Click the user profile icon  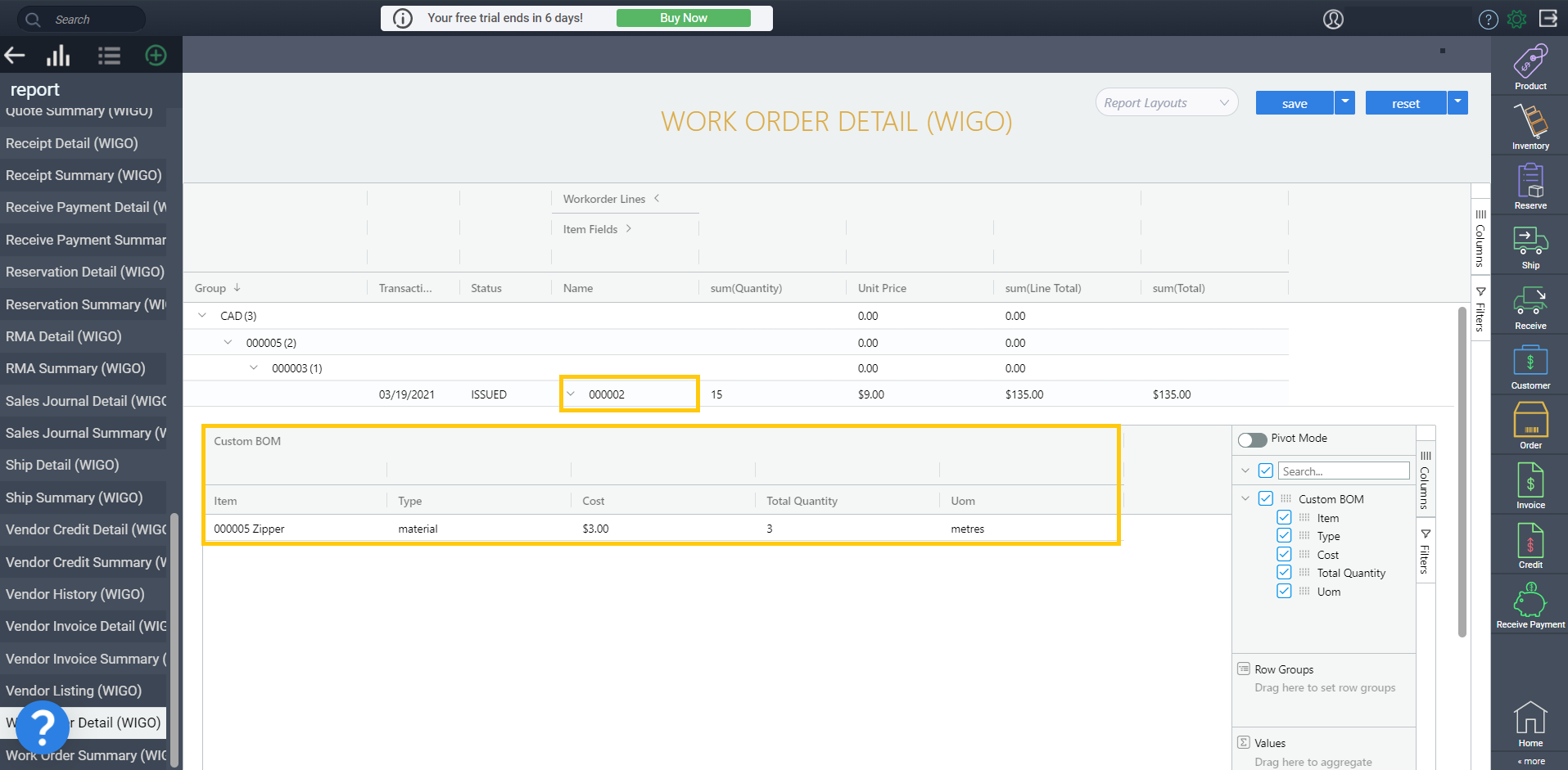[1333, 19]
